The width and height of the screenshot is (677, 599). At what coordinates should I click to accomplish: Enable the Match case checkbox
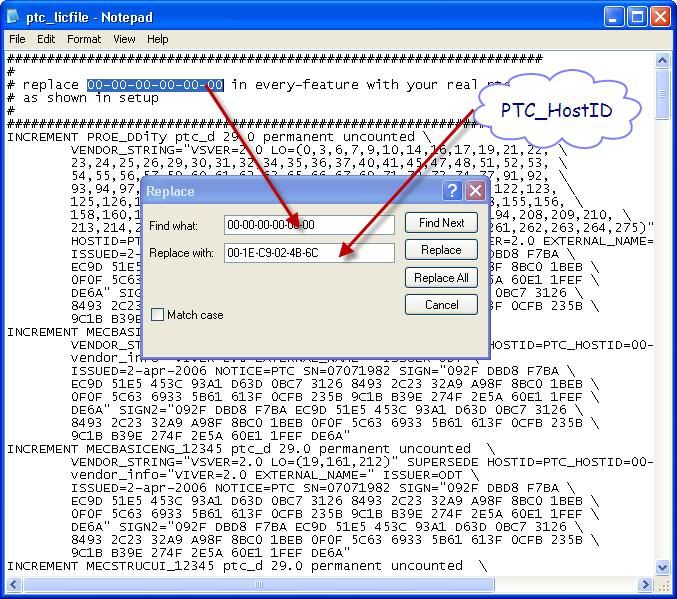tap(157, 315)
